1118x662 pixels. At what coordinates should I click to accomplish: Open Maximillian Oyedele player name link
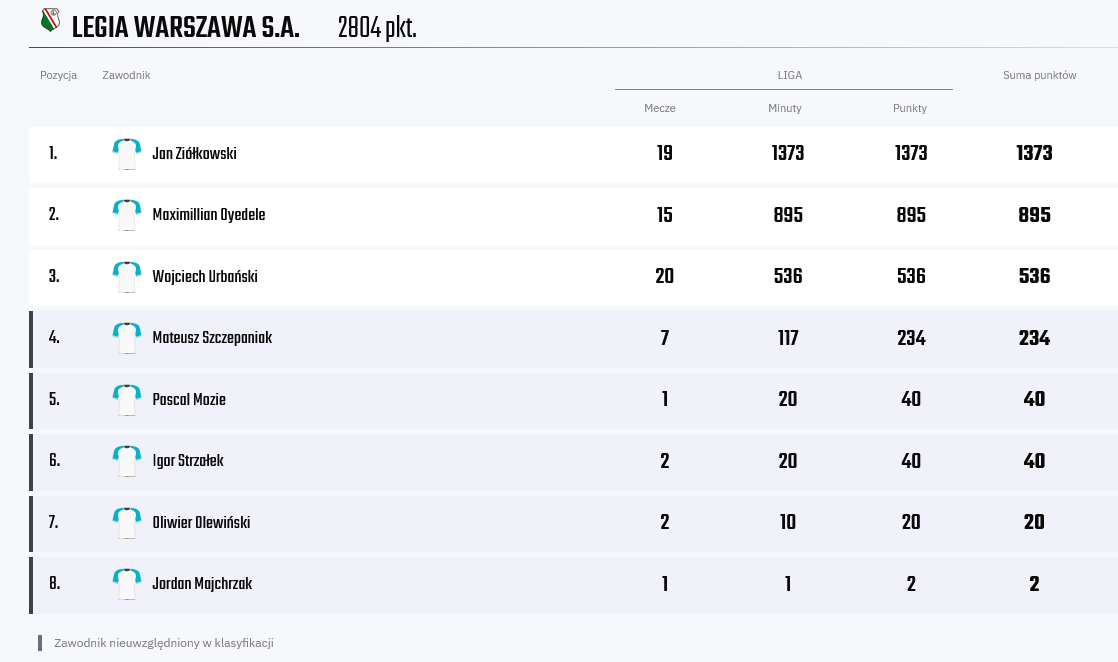pyautogui.click(x=209, y=215)
